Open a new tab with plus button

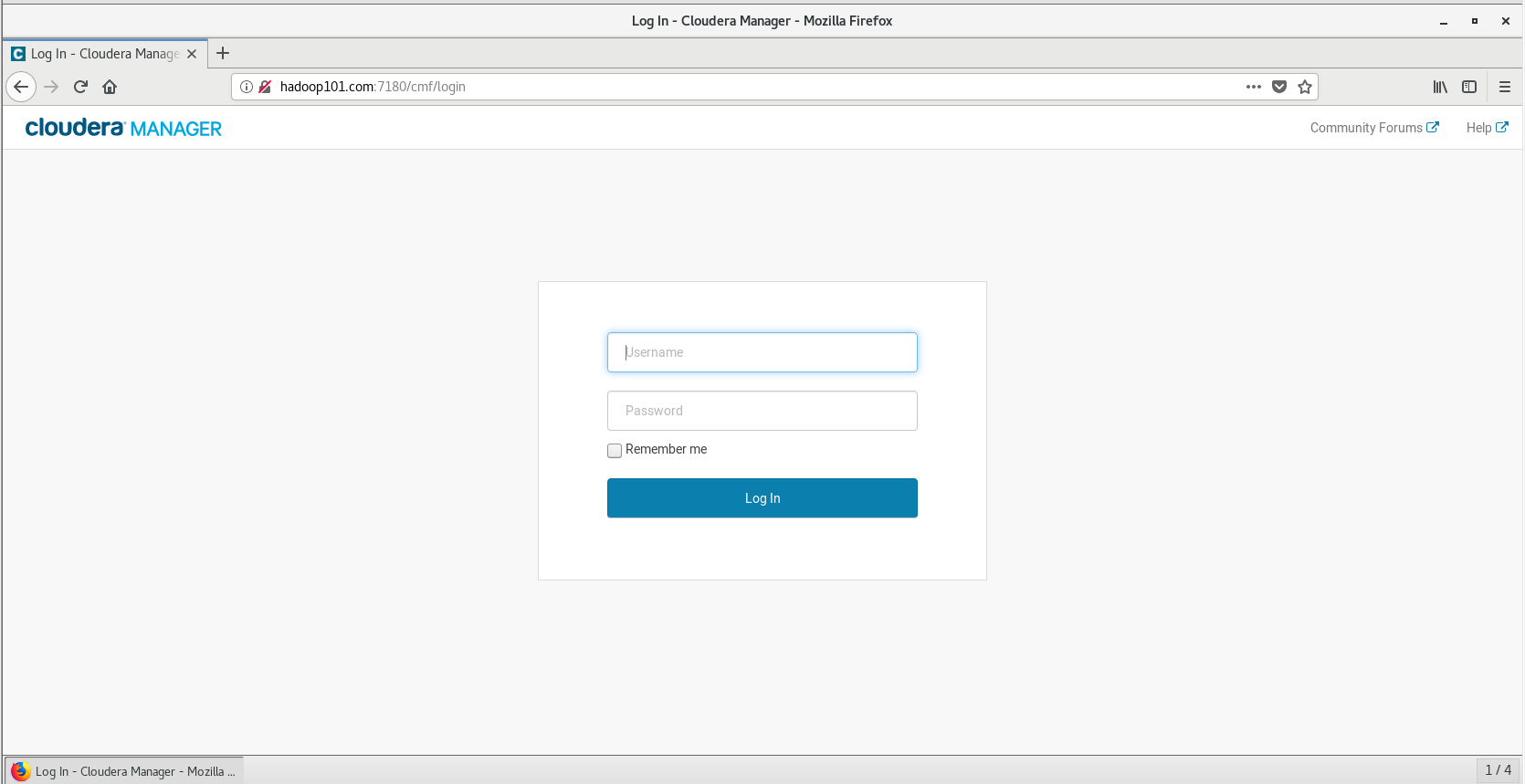223,53
